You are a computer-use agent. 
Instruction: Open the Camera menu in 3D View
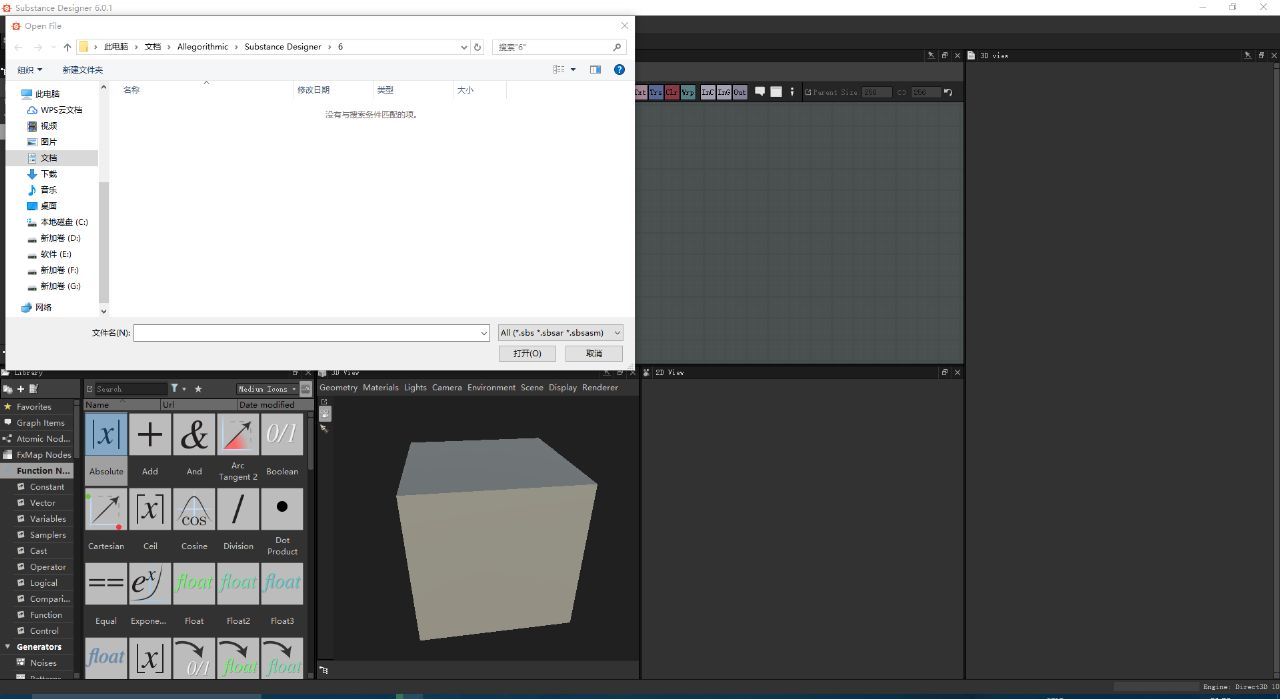[x=447, y=388]
